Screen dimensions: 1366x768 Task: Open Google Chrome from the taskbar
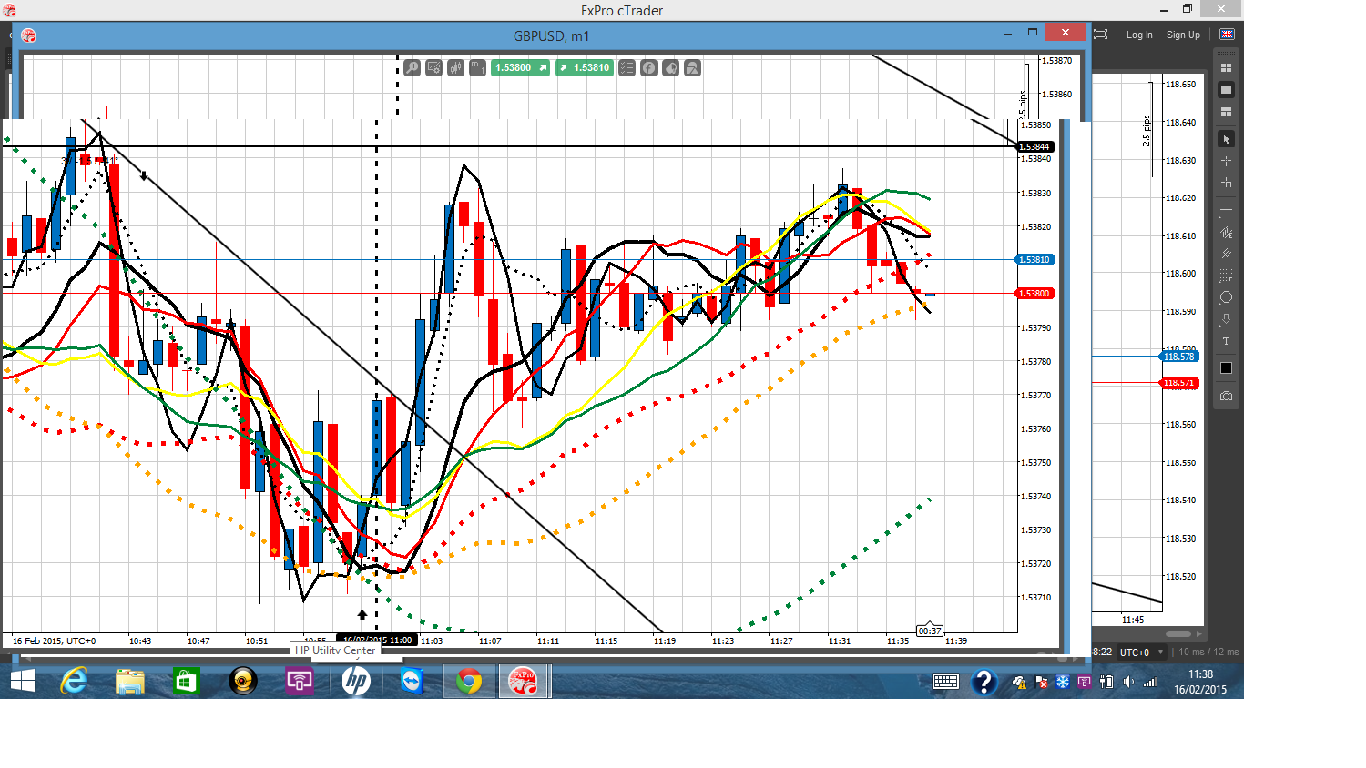click(x=468, y=682)
